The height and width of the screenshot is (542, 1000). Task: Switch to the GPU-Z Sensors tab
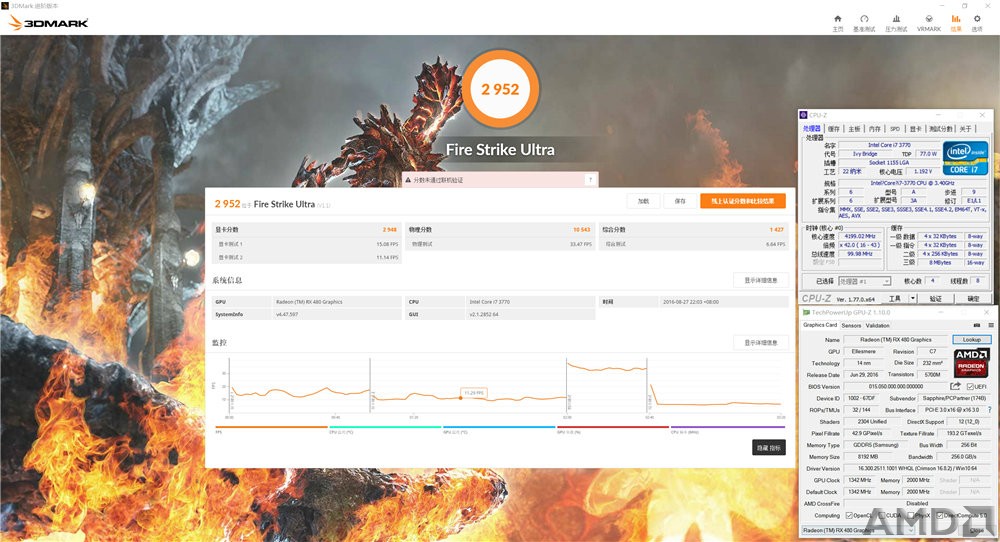851,325
